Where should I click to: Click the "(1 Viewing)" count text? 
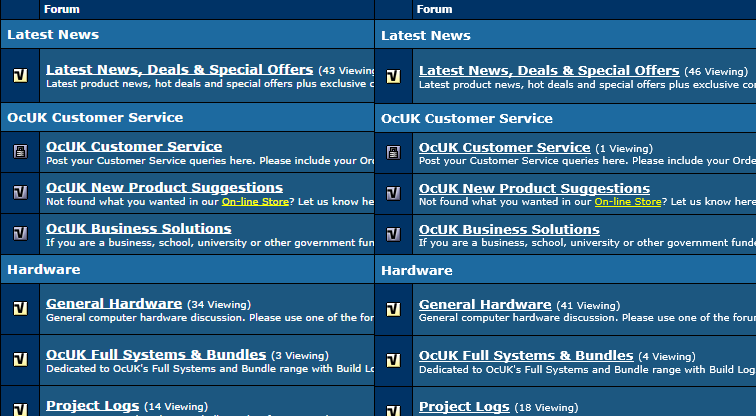point(624,149)
